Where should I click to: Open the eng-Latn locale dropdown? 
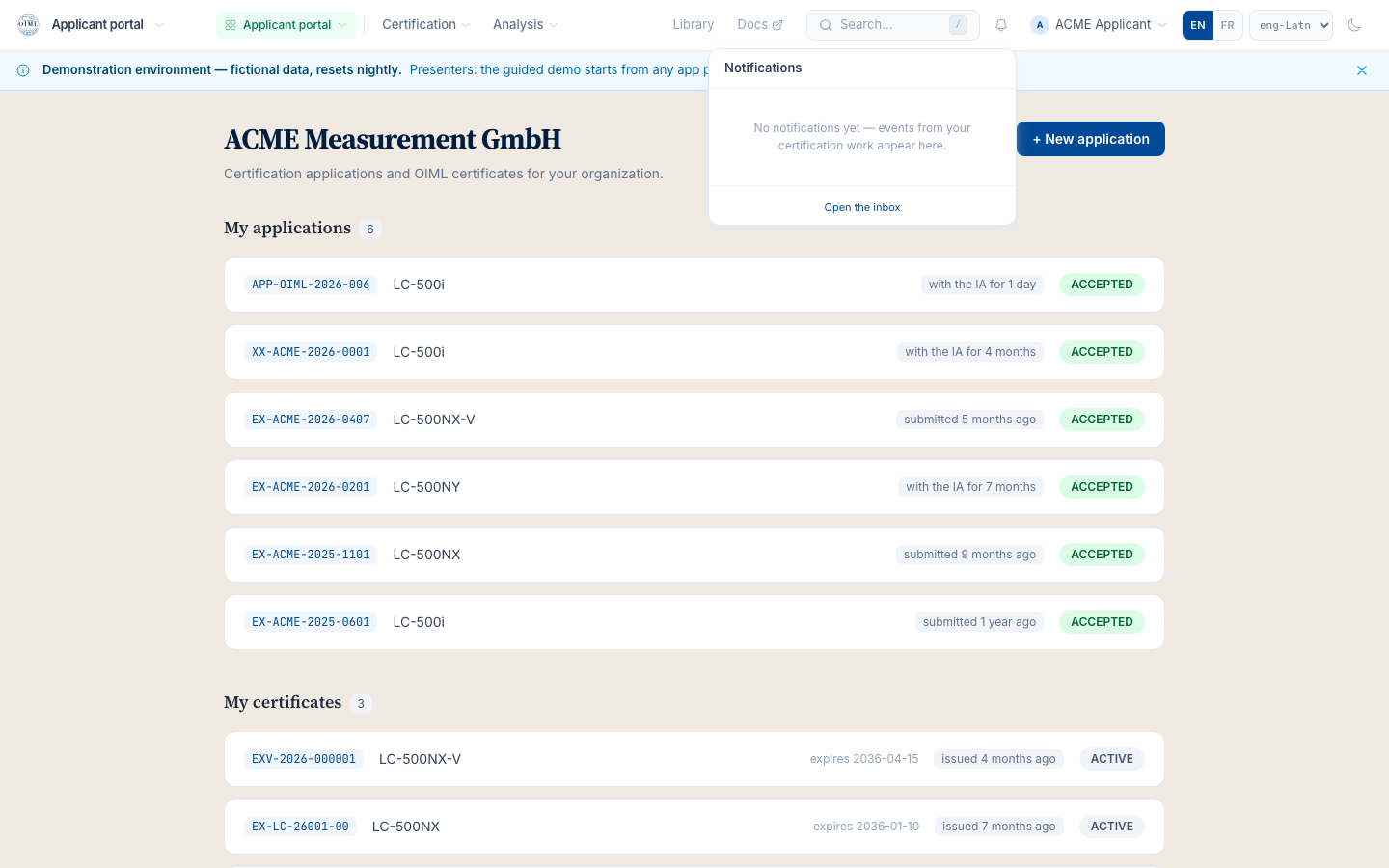click(x=1291, y=25)
